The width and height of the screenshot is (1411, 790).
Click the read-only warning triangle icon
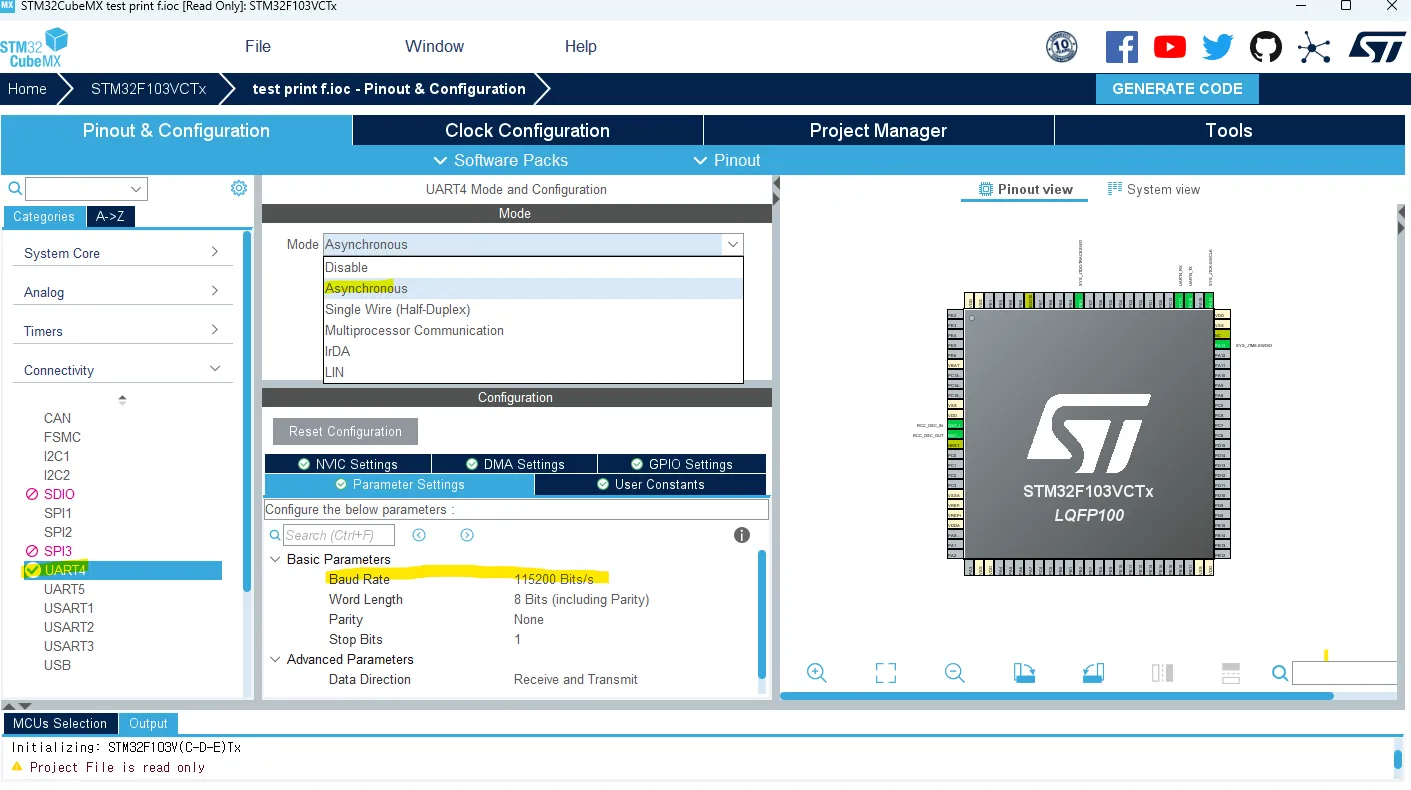[x=16, y=767]
